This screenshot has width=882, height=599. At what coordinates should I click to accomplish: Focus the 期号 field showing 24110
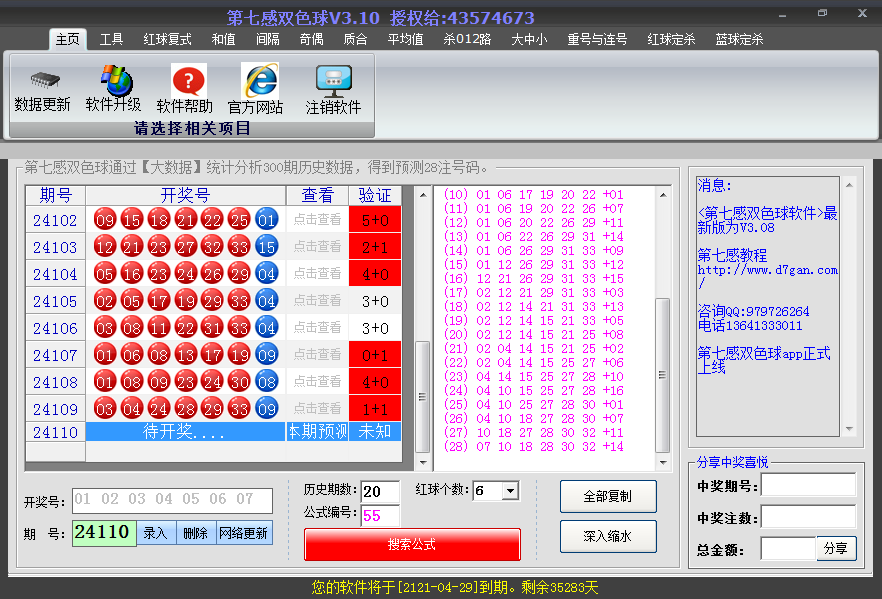104,533
